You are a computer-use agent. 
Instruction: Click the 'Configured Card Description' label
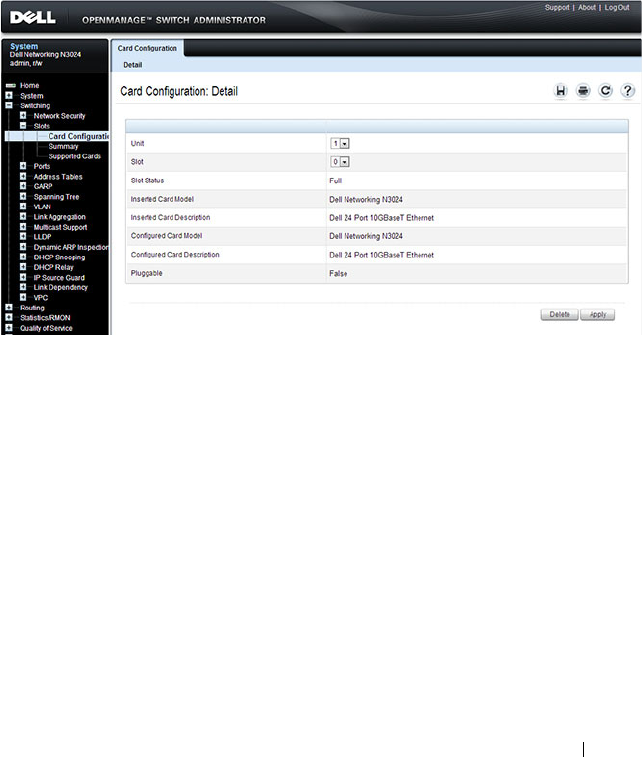(x=175, y=254)
